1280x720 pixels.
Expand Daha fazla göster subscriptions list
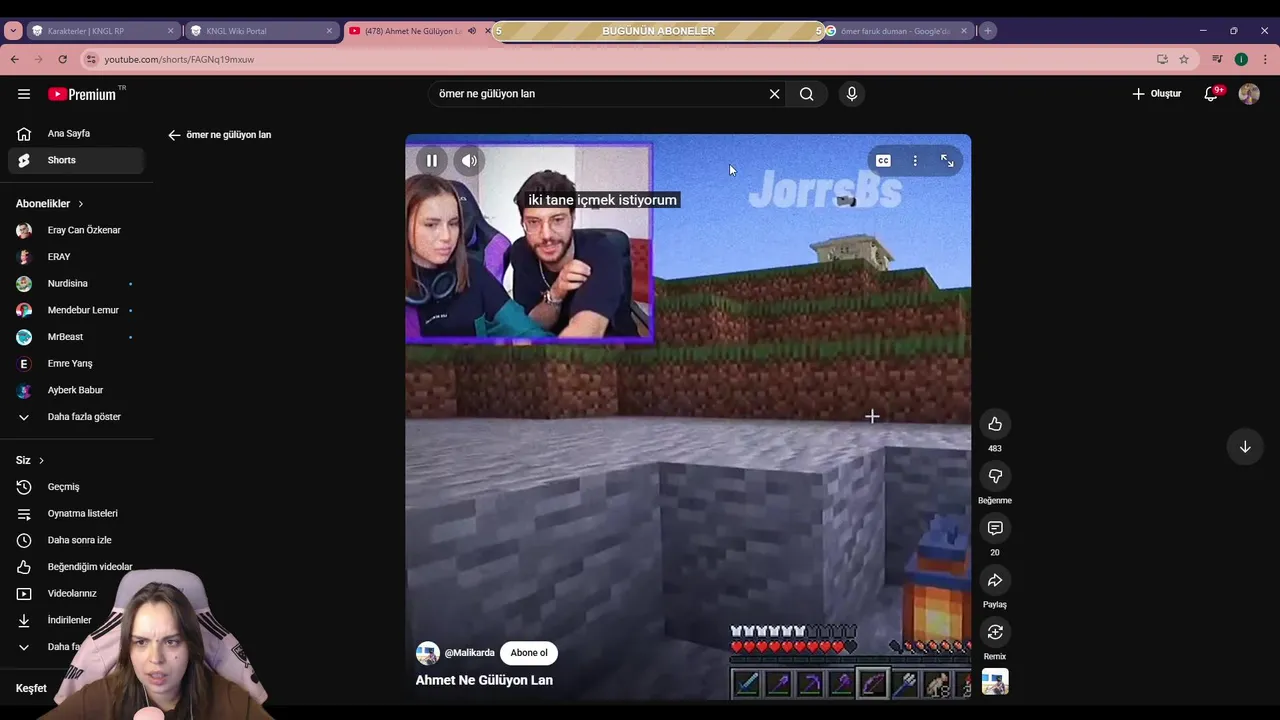76,417
